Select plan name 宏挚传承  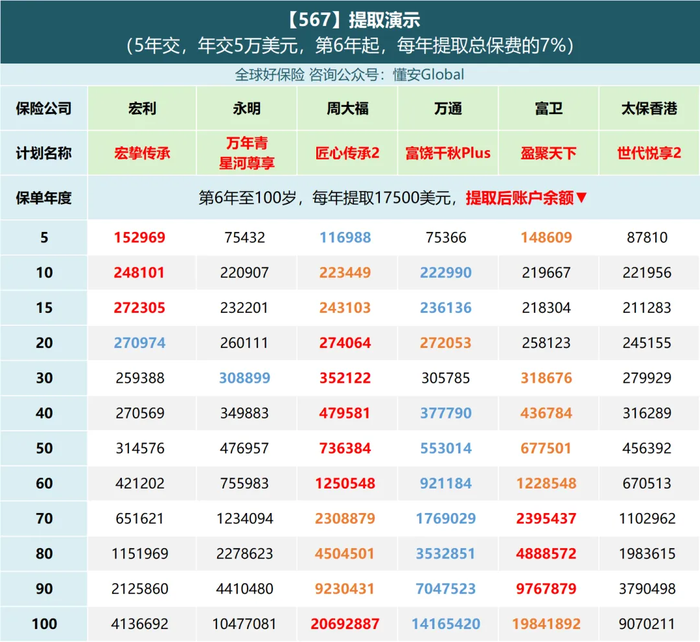pos(142,153)
